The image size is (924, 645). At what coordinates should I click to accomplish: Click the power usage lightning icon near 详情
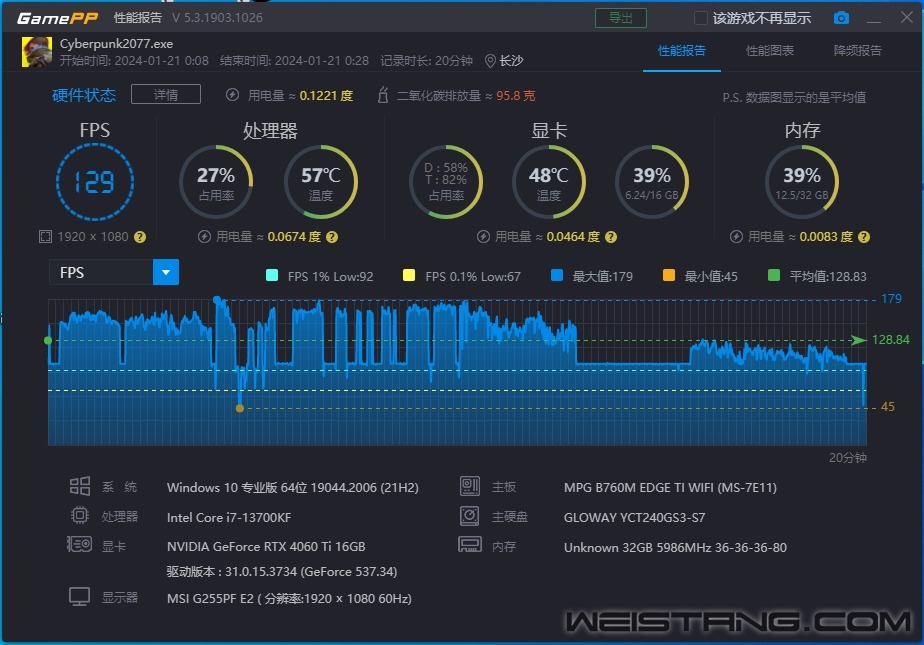(232, 95)
